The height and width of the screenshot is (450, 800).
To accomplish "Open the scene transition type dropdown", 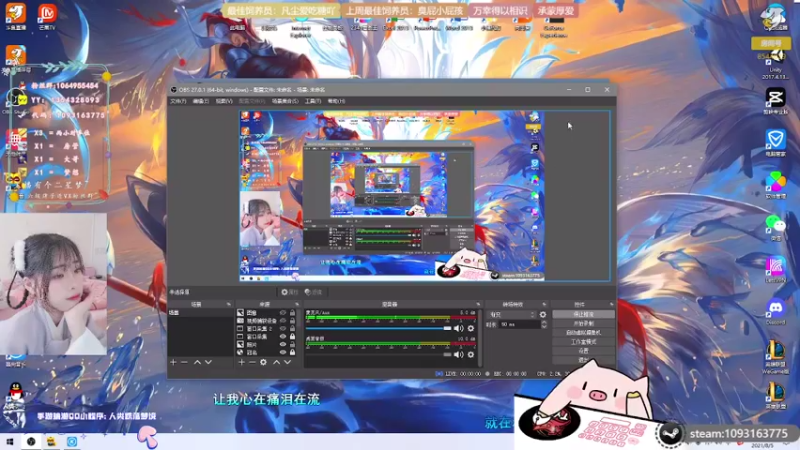I will 512,315.
